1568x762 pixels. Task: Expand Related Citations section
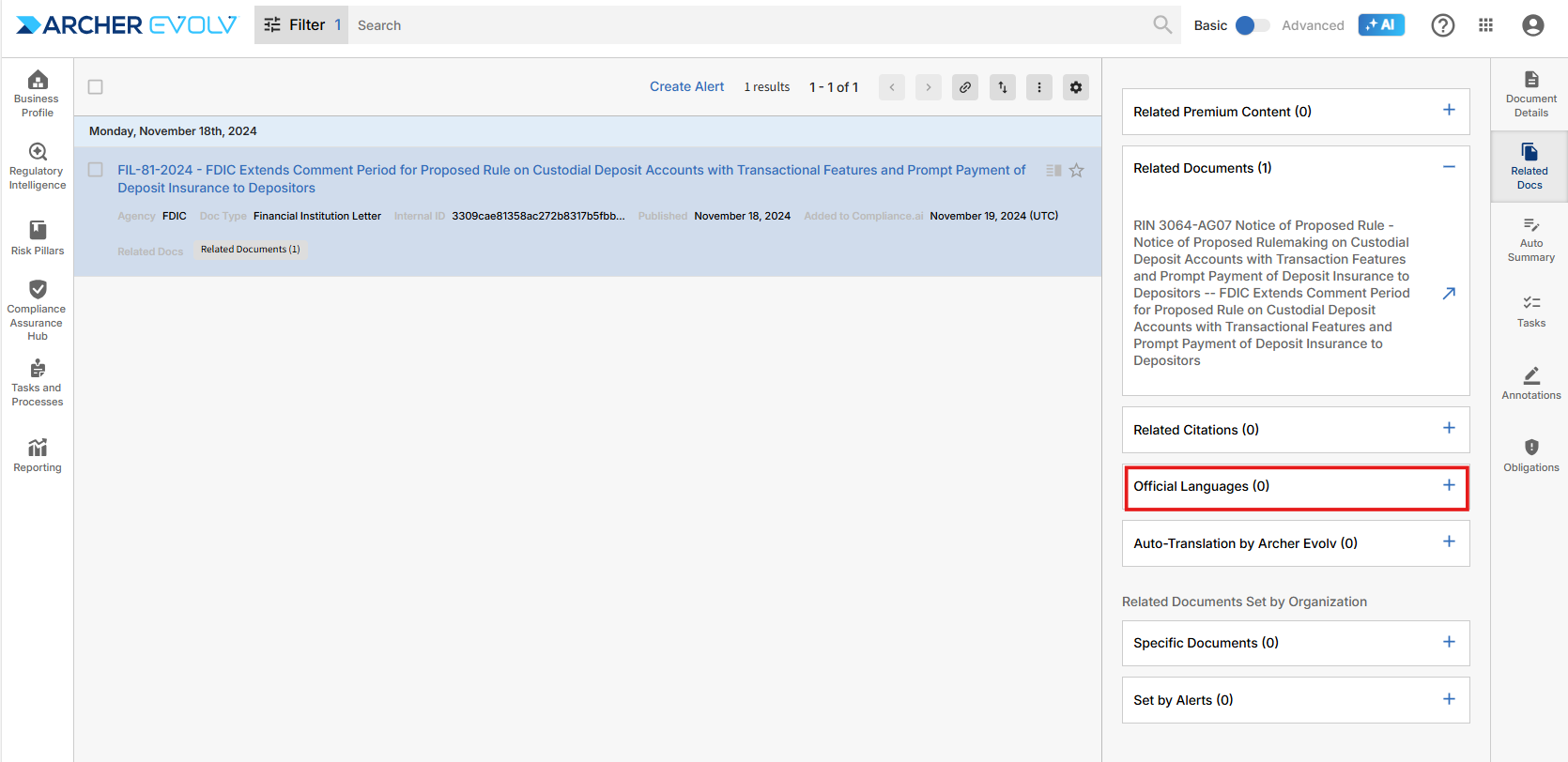(1448, 428)
